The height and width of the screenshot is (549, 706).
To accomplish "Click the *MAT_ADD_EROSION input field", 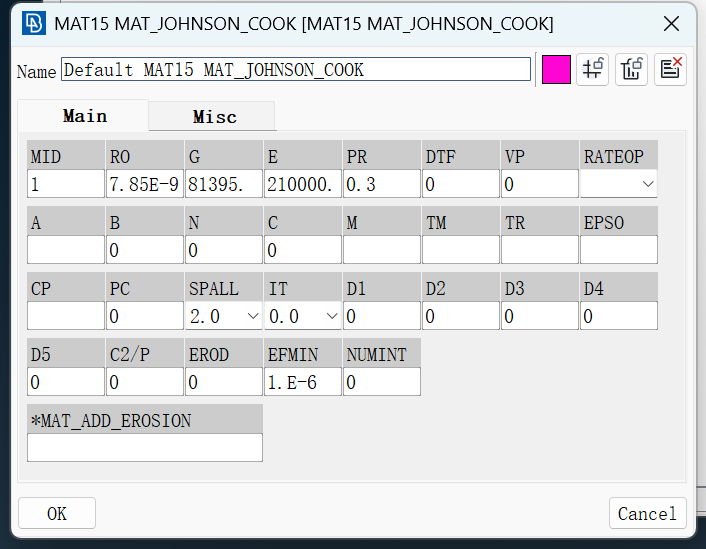I will click(x=145, y=448).
